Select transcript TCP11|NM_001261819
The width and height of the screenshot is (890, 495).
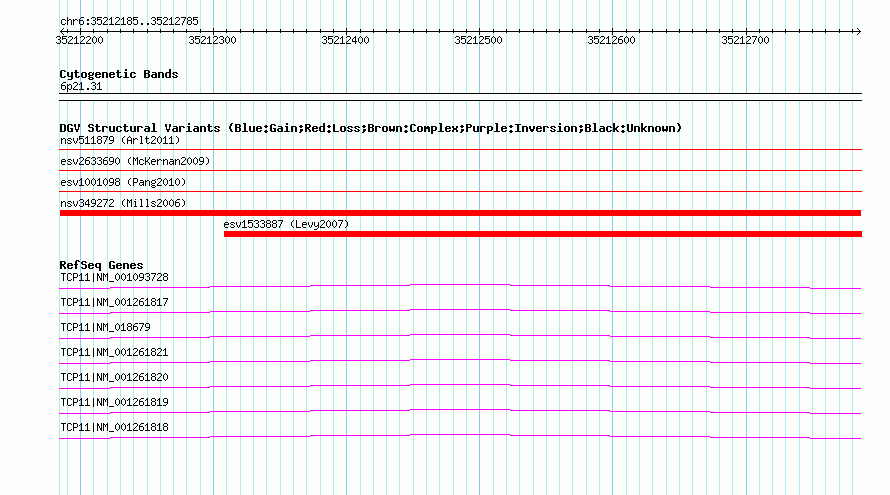click(x=114, y=402)
